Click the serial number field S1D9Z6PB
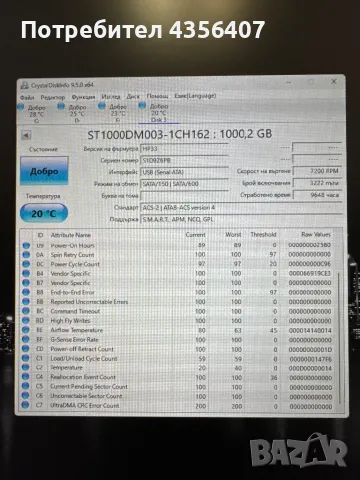 coord(184,160)
